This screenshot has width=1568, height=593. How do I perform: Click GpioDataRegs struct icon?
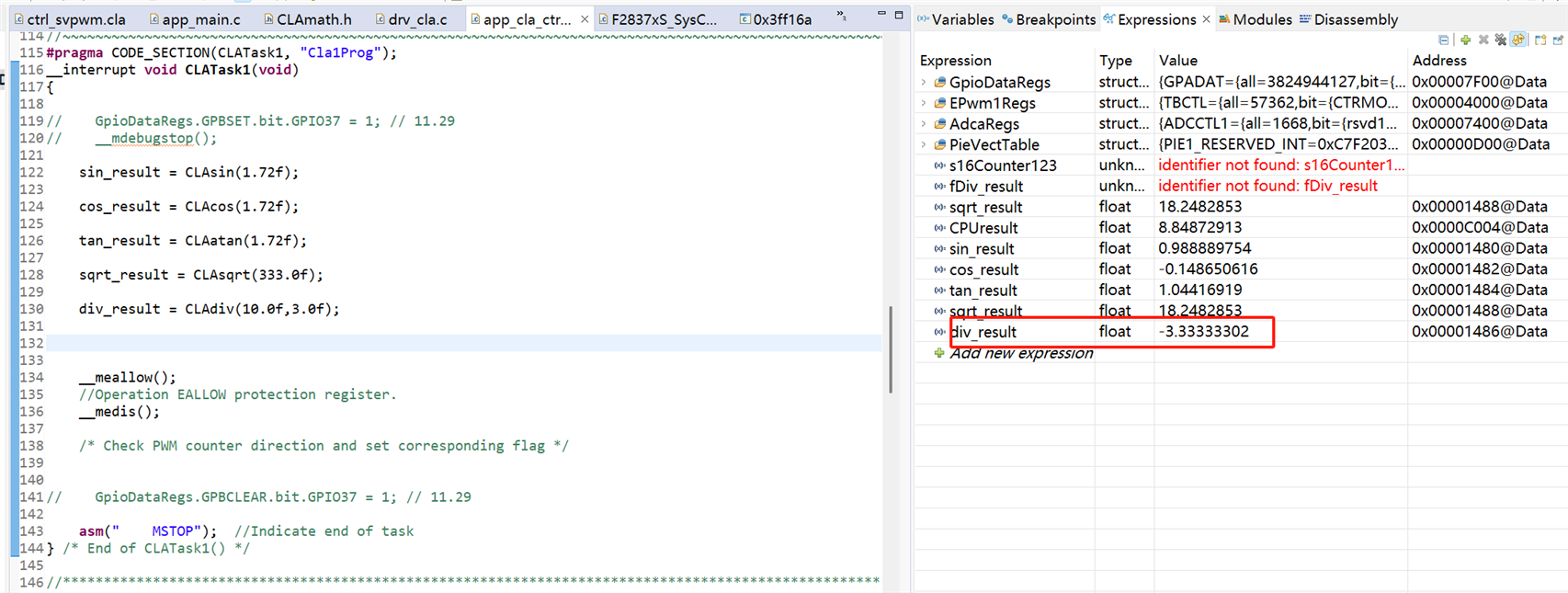point(939,83)
